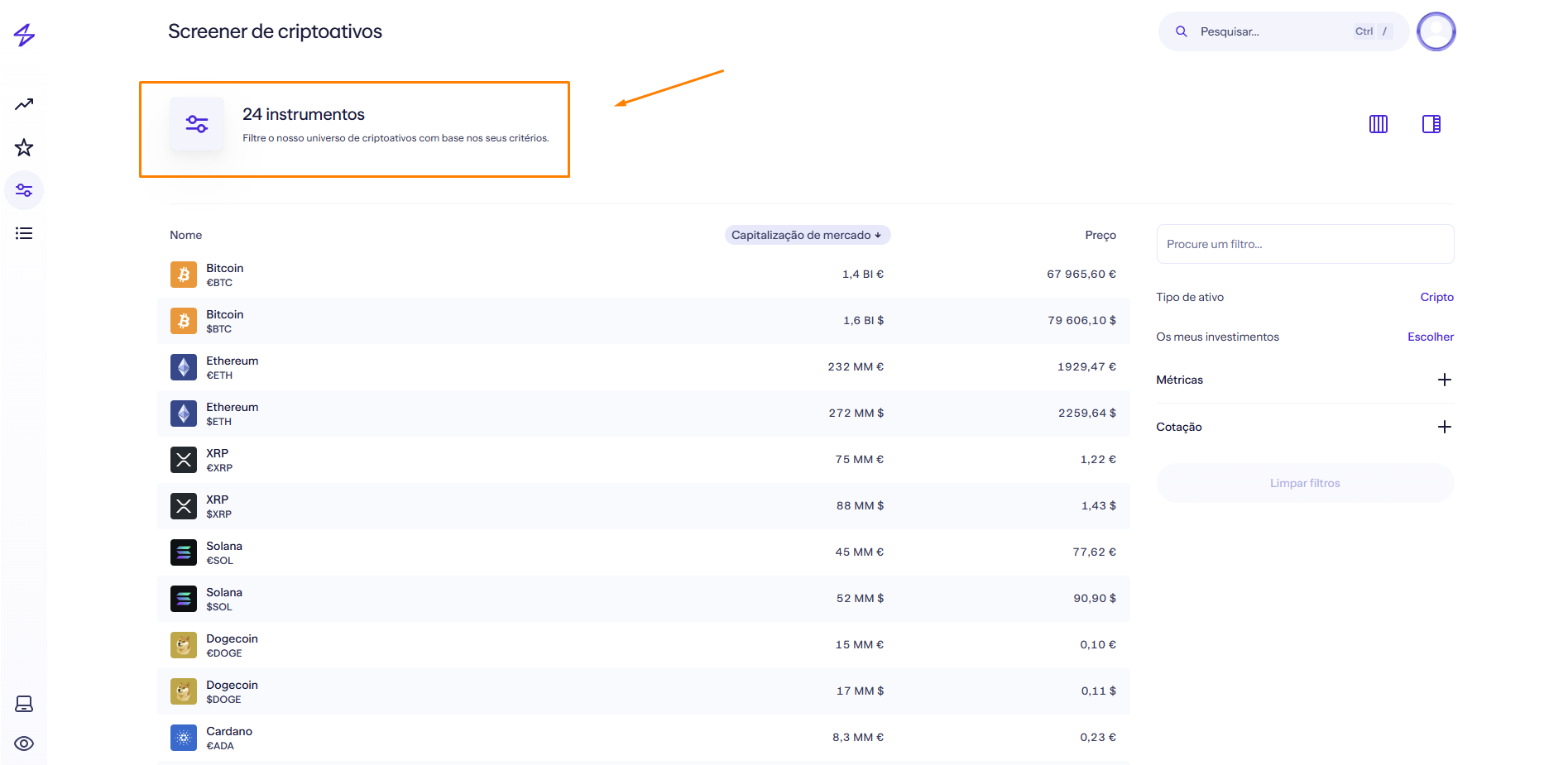The width and height of the screenshot is (1568, 765).
Task: Click the XRP €XRP logo icon
Action: coord(184,460)
